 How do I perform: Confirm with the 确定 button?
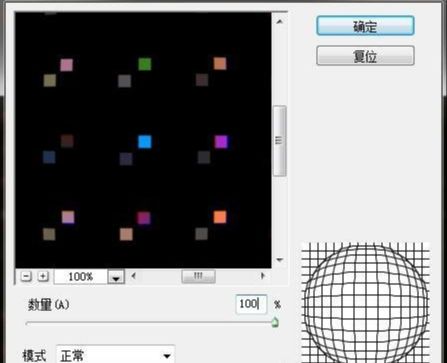click(x=365, y=26)
